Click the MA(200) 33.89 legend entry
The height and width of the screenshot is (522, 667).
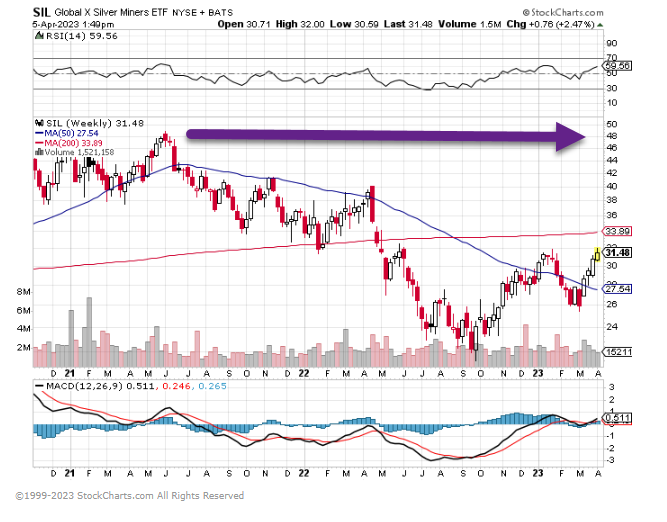tap(74, 143)
